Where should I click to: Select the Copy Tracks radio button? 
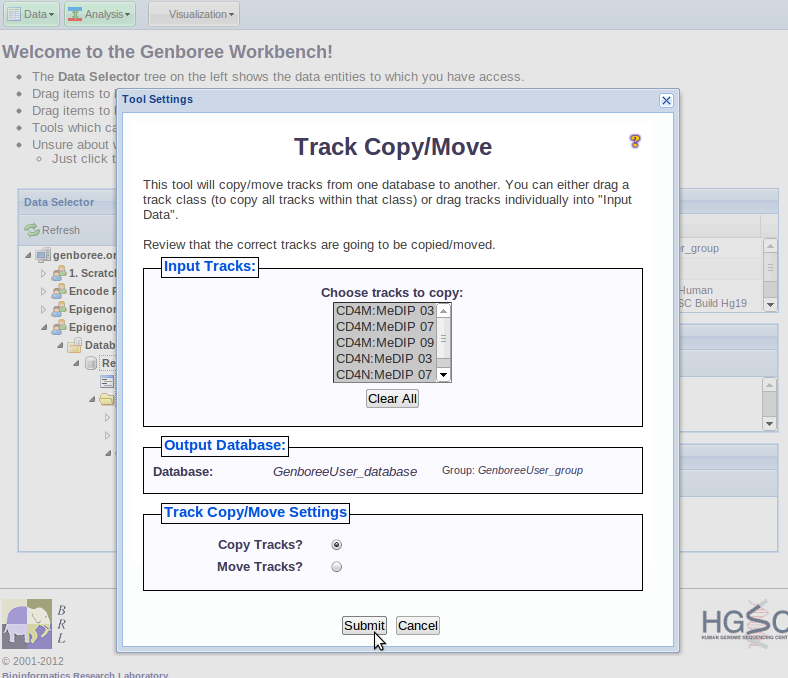point(336,545)
